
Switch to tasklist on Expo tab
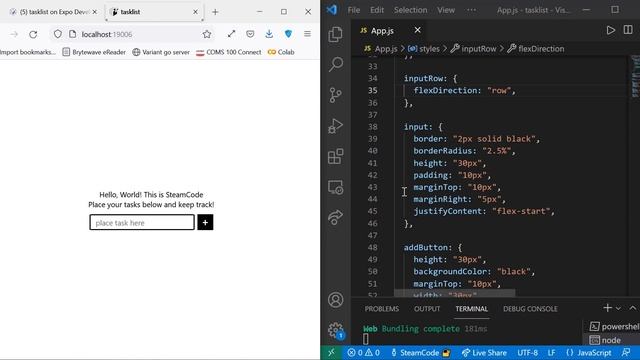click(x=53, y=12)
